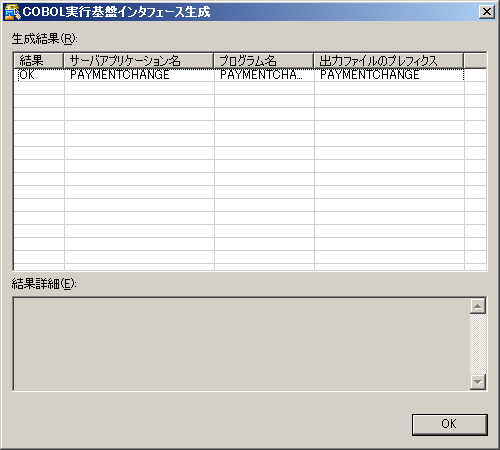Click the result details scrollbar track
Viewport: 500px width, 450px height.
point(478,344)
